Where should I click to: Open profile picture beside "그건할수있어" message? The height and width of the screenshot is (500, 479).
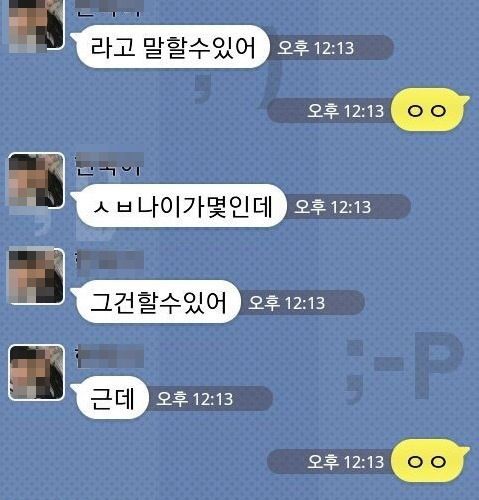click(36, 276)
